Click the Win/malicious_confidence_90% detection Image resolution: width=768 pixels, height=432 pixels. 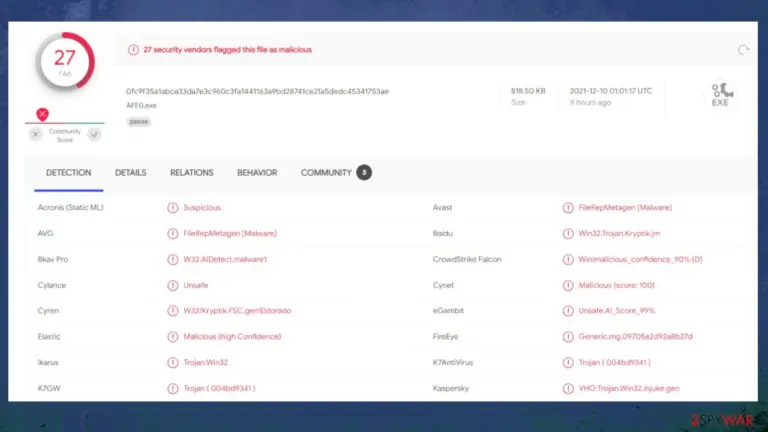pos(640,260)
